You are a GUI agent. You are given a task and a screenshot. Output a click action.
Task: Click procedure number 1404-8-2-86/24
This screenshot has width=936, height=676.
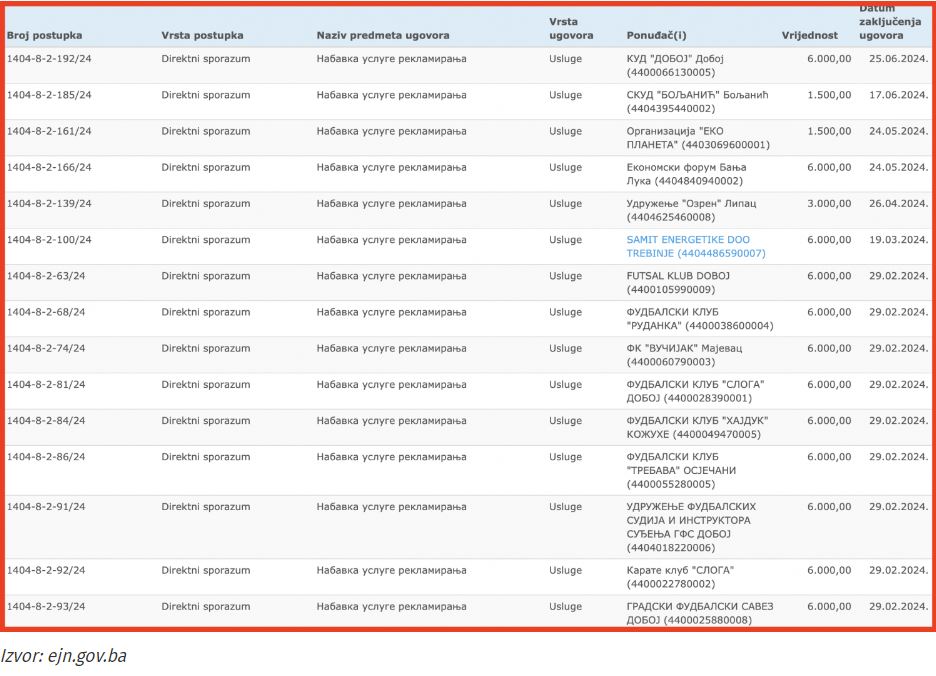(x=46, y=457)
